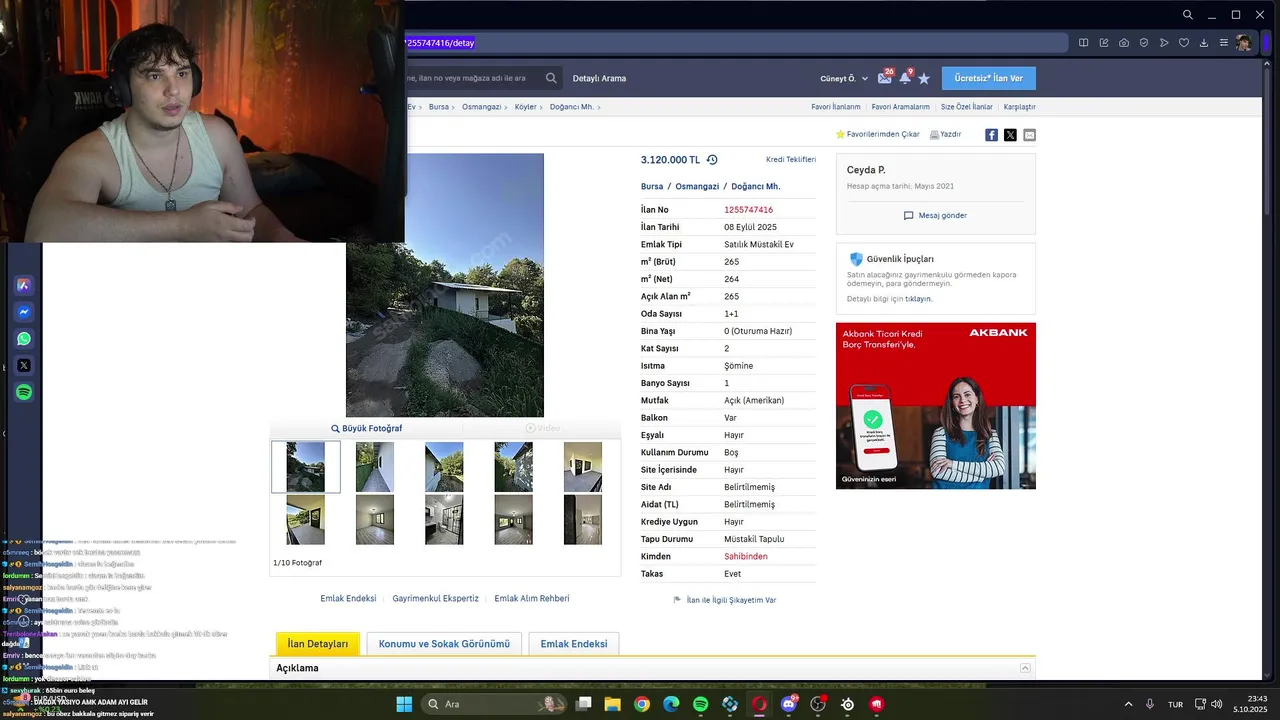Image resolution: width=1280 pixels, height=720 pixels.
Task: Click the Windows taskbar search box Ara
Action: point(494,704)
